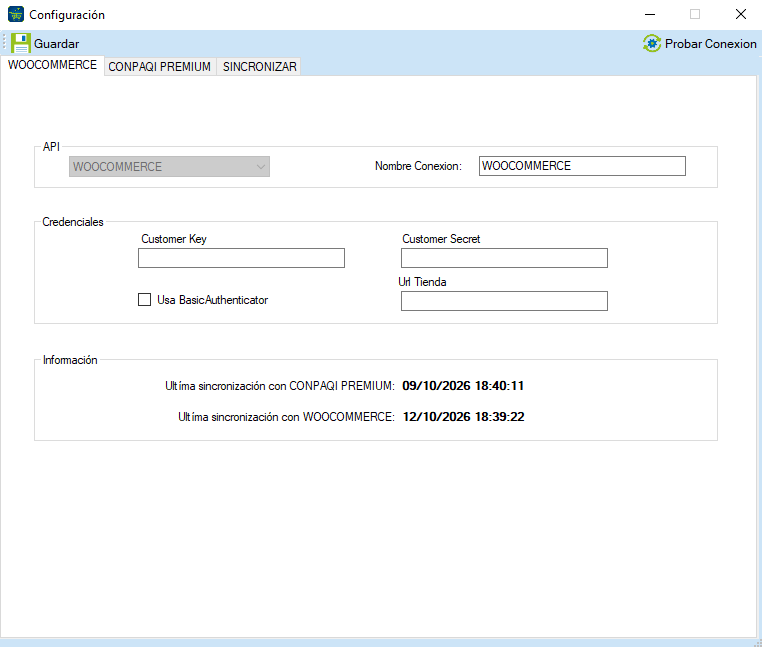Click the toolbar grip handle left of Guardar
762x647 pixels.
tap(4, 42)
